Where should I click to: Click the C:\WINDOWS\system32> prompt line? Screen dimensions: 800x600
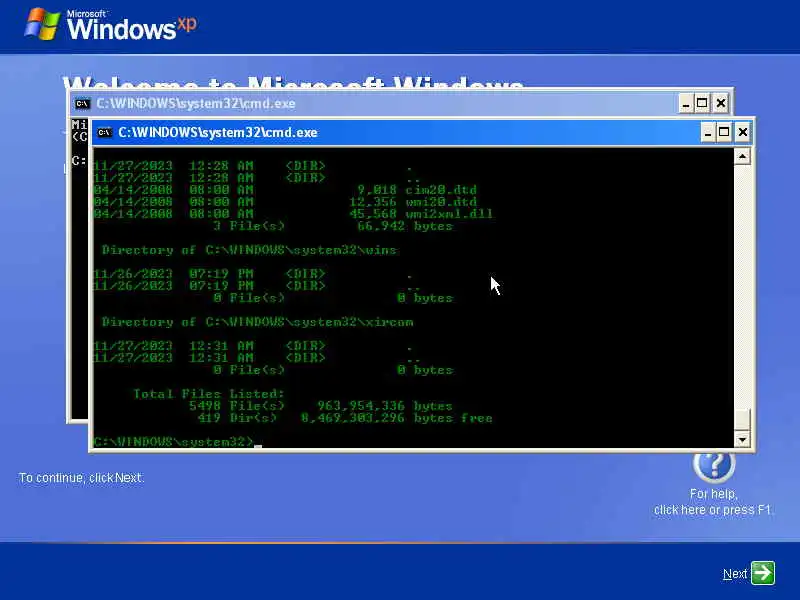(x=173, y=442)
